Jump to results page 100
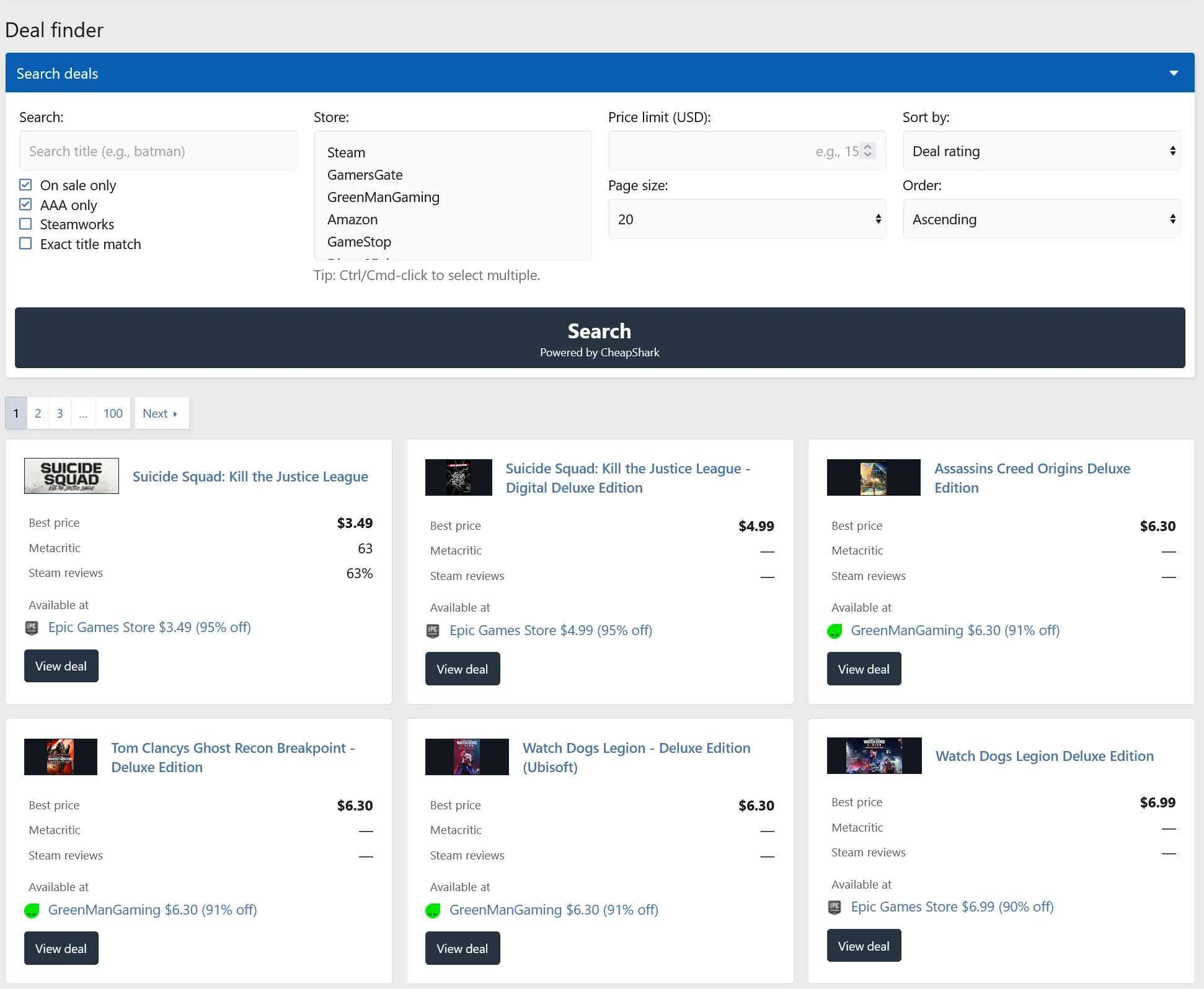The image size is (1204, 989). point(113,413)
